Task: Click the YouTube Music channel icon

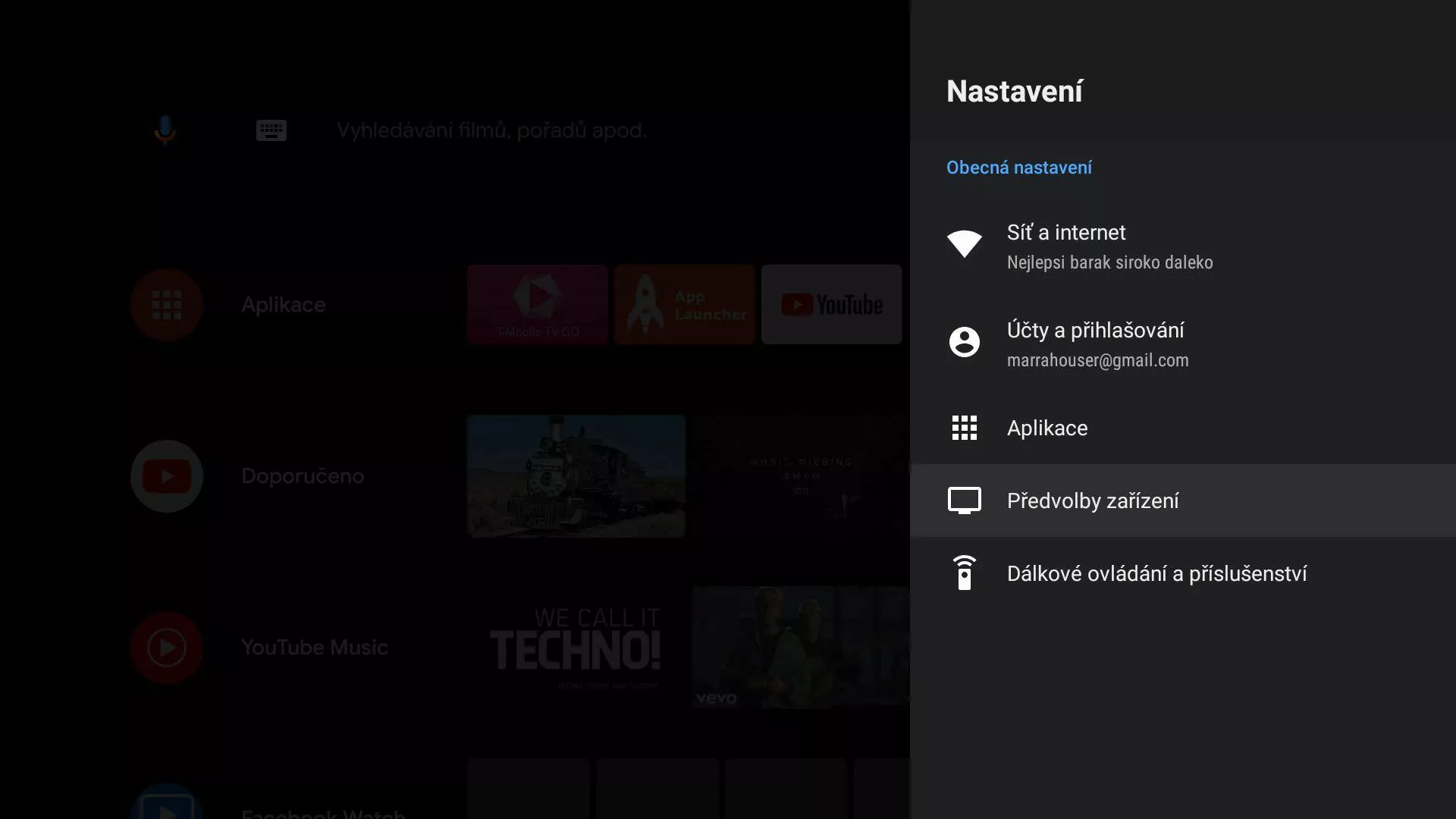Action: click(x=167, y=648)
